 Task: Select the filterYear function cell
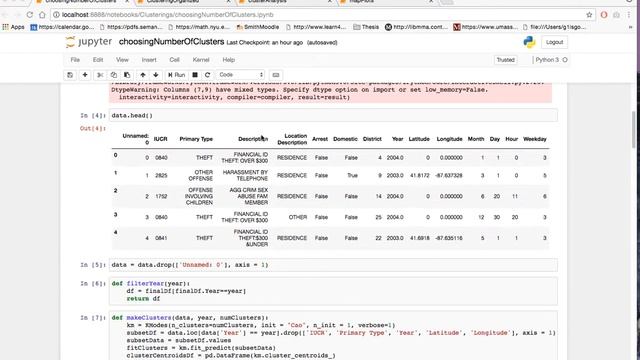[x=333, y=291]
